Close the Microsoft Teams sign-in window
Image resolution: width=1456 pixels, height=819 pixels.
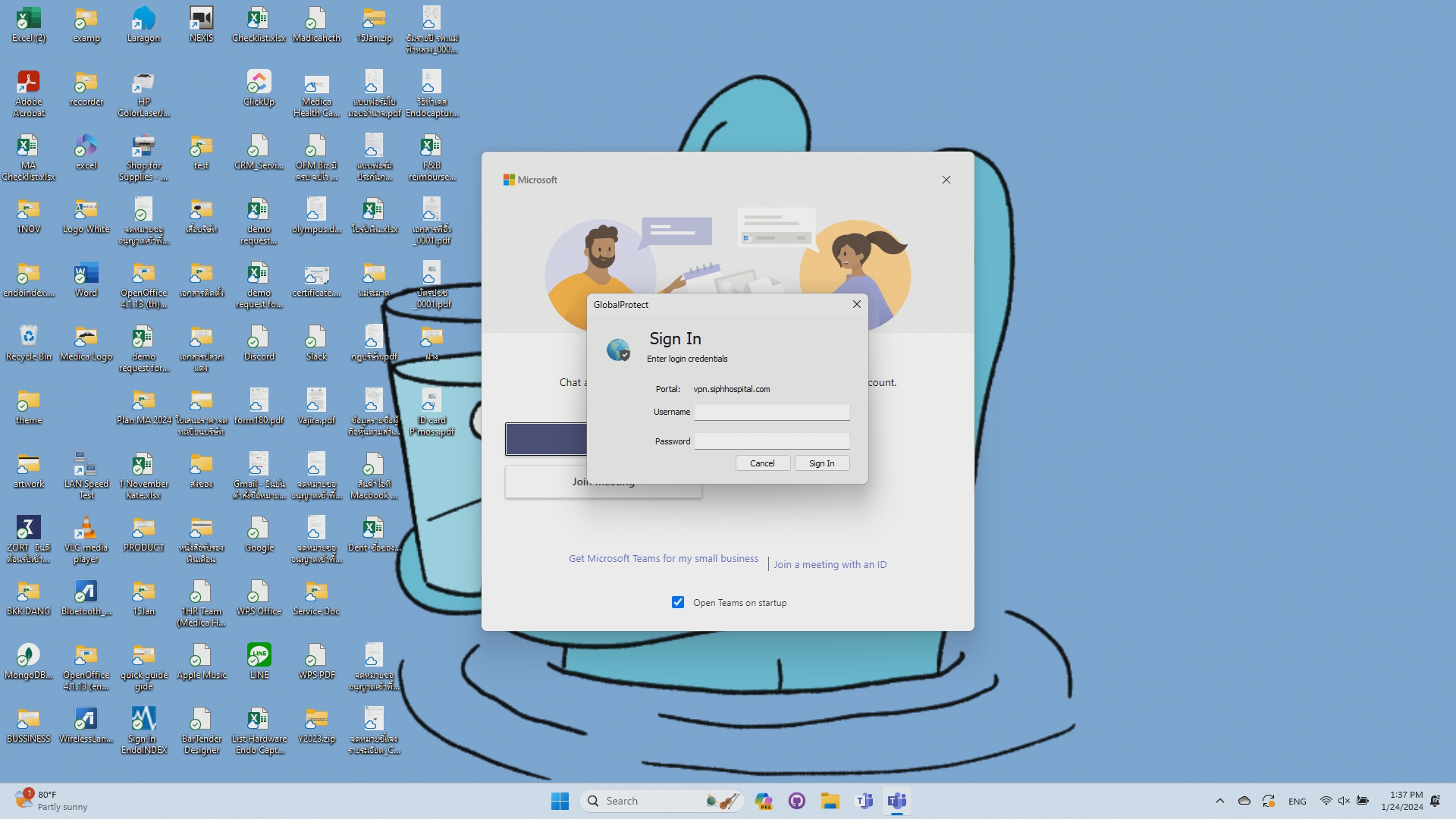point(946,180)
